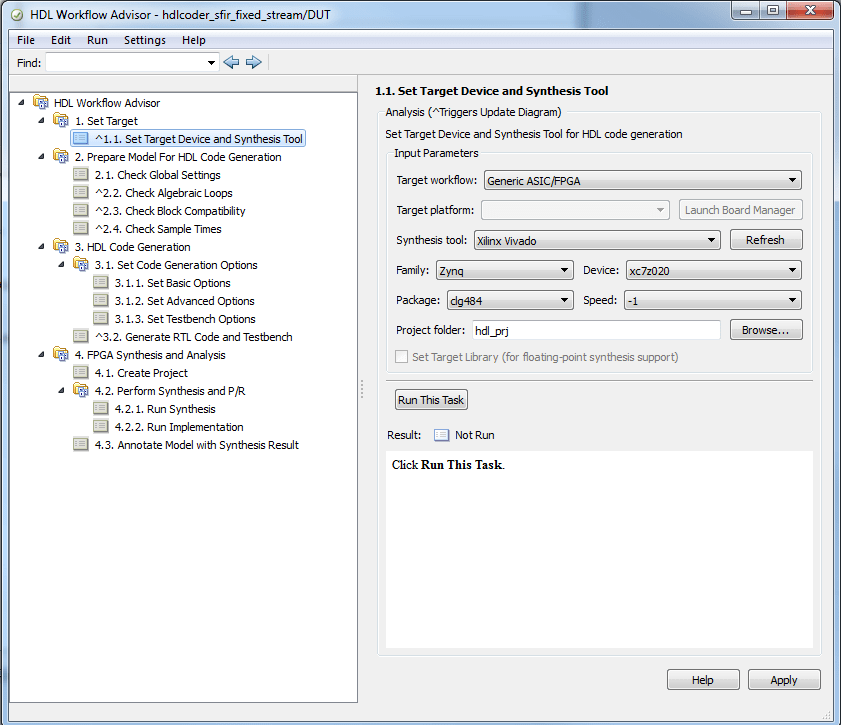Click the task icon for 2.4 Check Sample Times

coord(81,228)
